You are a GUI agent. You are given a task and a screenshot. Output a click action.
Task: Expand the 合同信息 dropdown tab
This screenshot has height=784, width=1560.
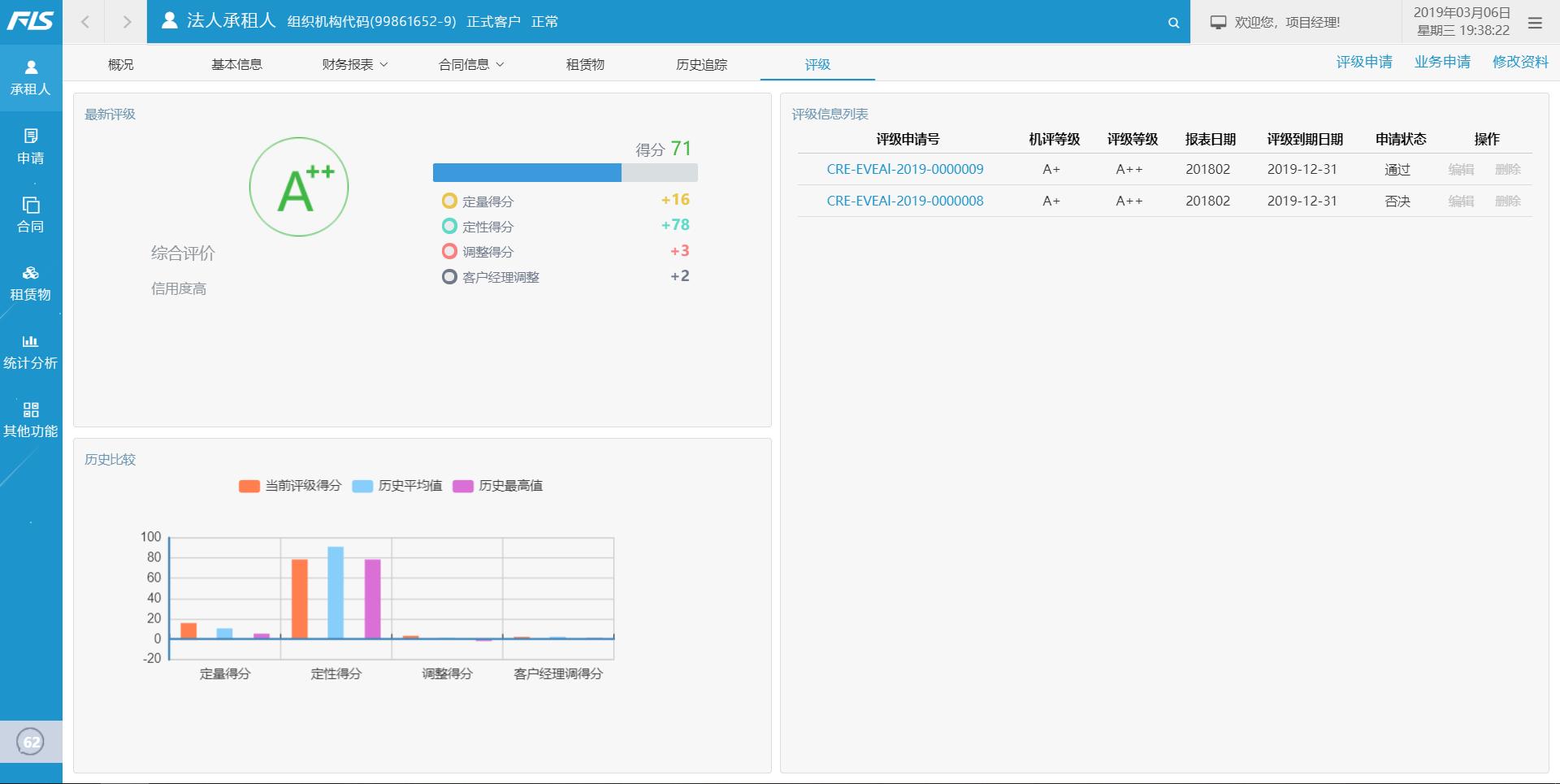coord(471,65)
